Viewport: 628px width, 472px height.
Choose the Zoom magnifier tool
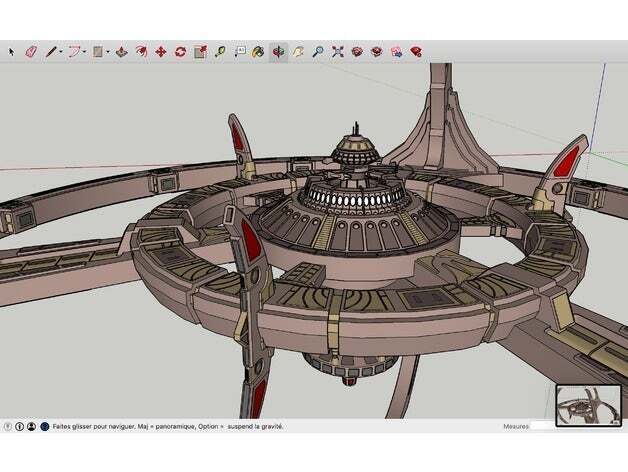coord(318,52)
